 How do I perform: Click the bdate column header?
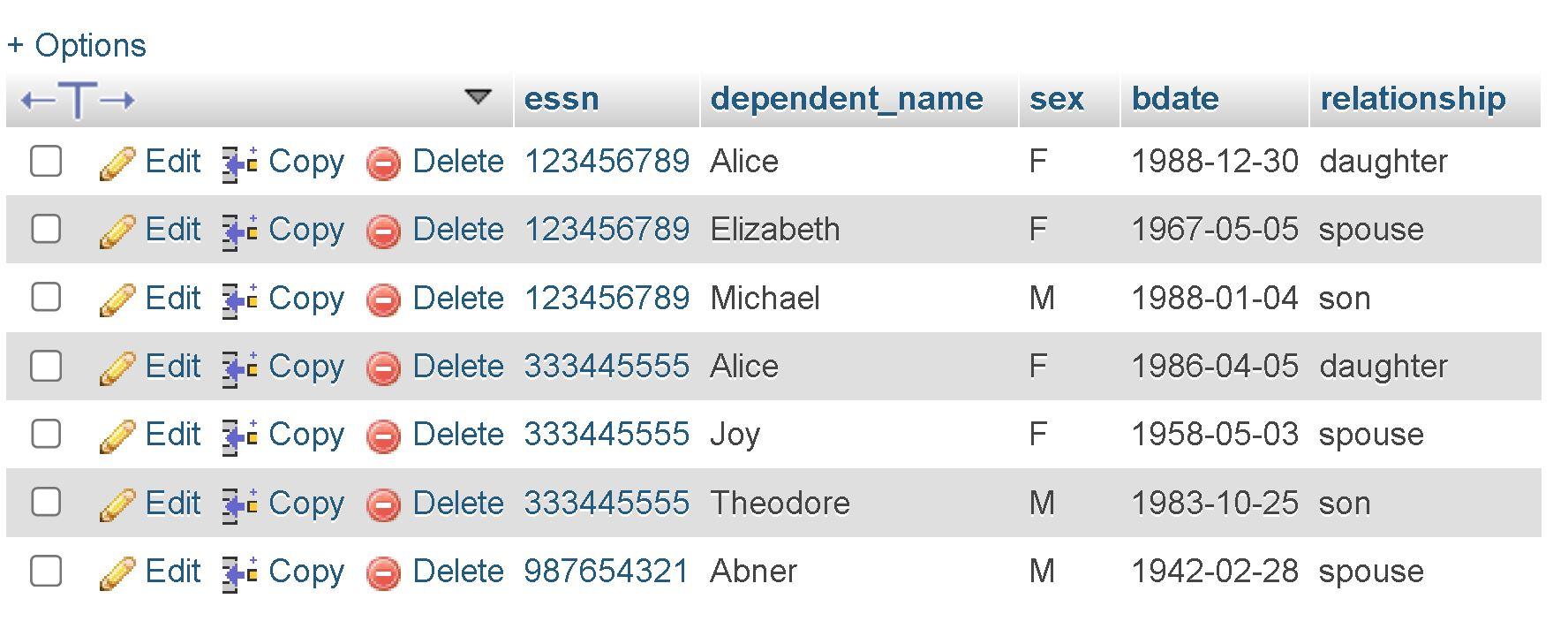[x=1174, y=98]
